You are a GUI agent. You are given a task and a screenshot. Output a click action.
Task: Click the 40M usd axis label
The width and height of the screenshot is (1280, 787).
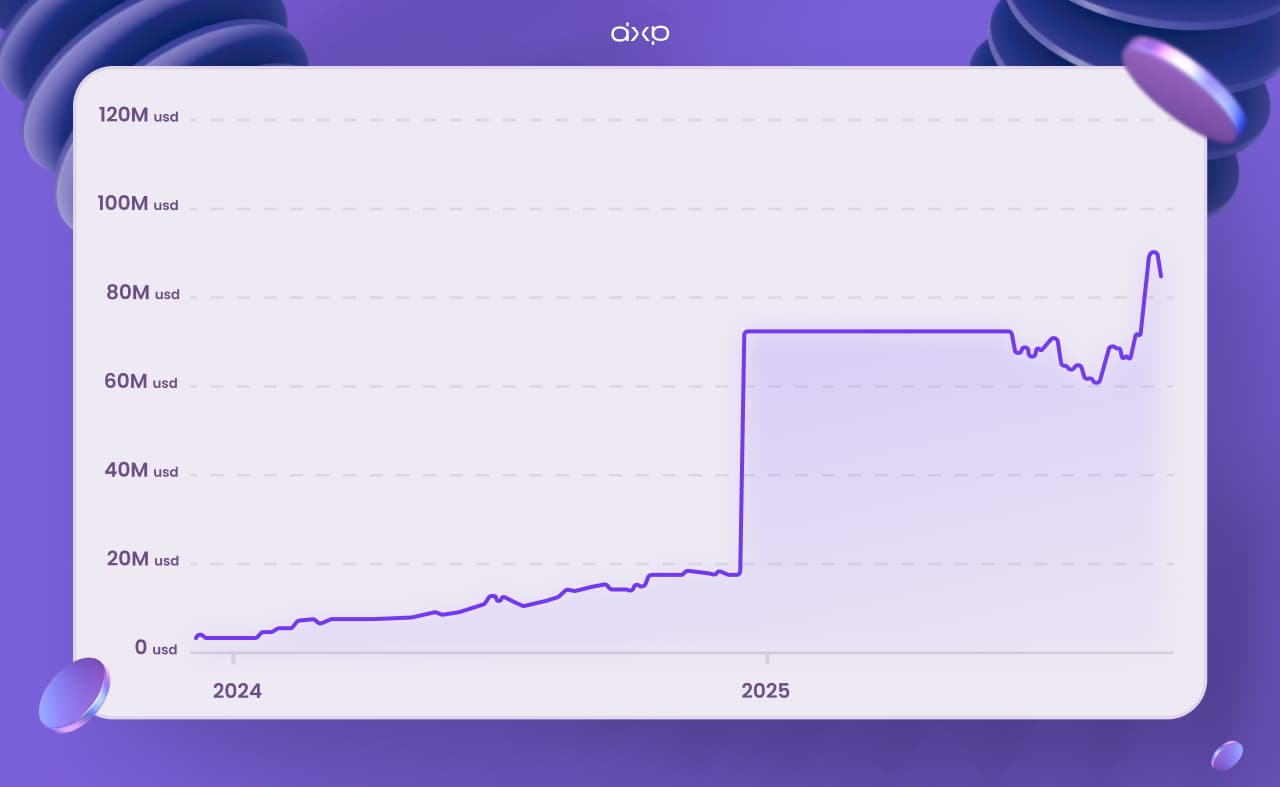pyautogui.click(x=142, y=470)
